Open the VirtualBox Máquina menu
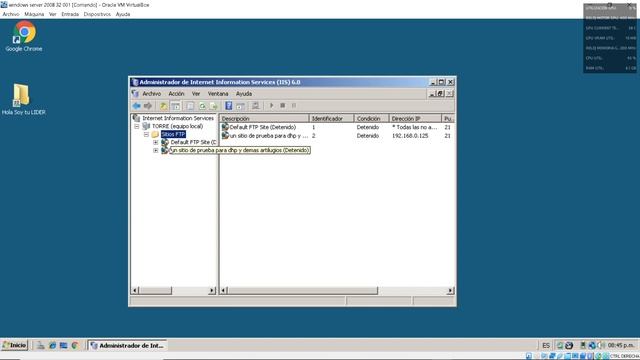This screenshot has height=360, width=640. [34, 14]
